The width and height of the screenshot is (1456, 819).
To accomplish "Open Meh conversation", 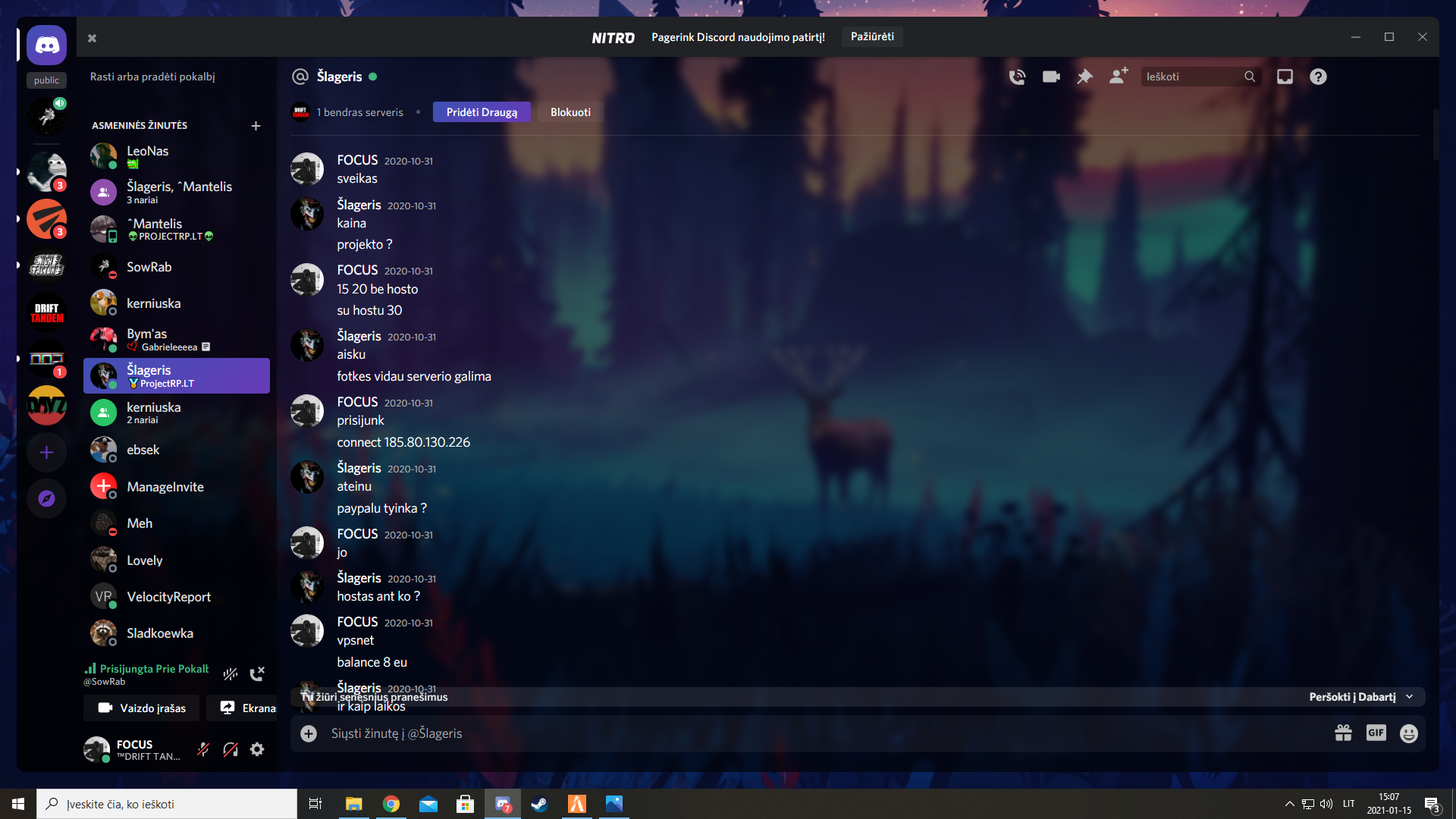I will pos(176,523).
